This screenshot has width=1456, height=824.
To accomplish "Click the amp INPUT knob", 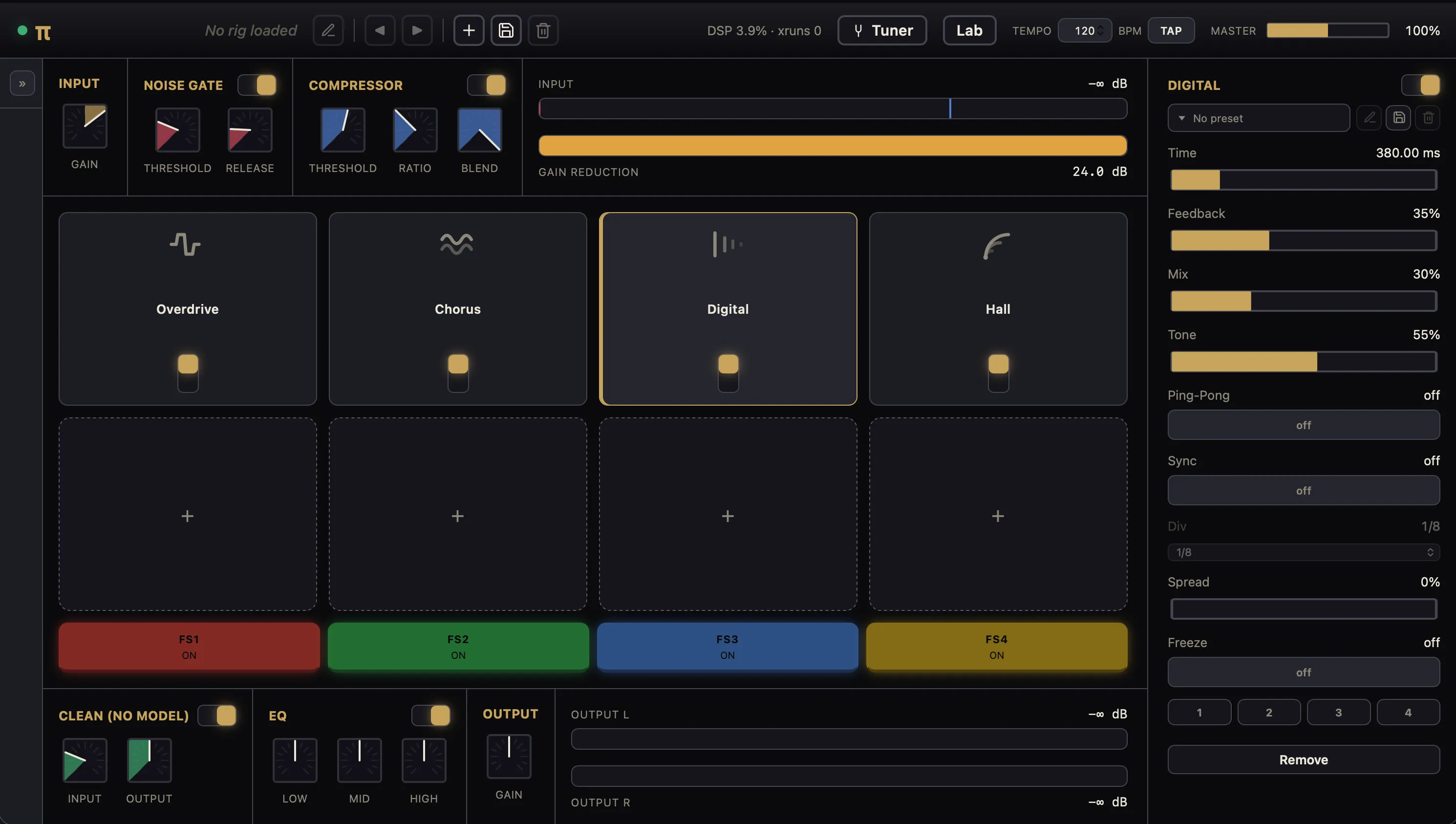I will tap(85, 760).
